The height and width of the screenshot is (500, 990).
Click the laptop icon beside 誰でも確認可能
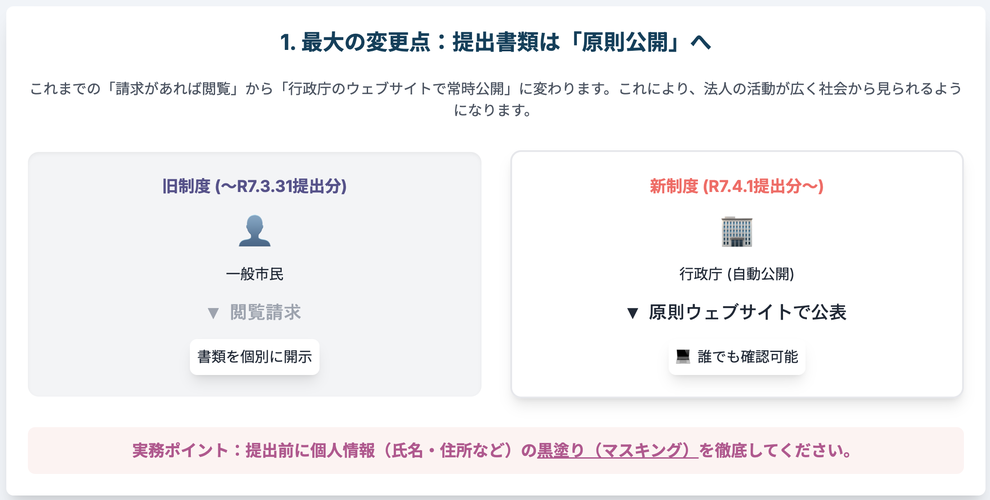coord(684,357)
